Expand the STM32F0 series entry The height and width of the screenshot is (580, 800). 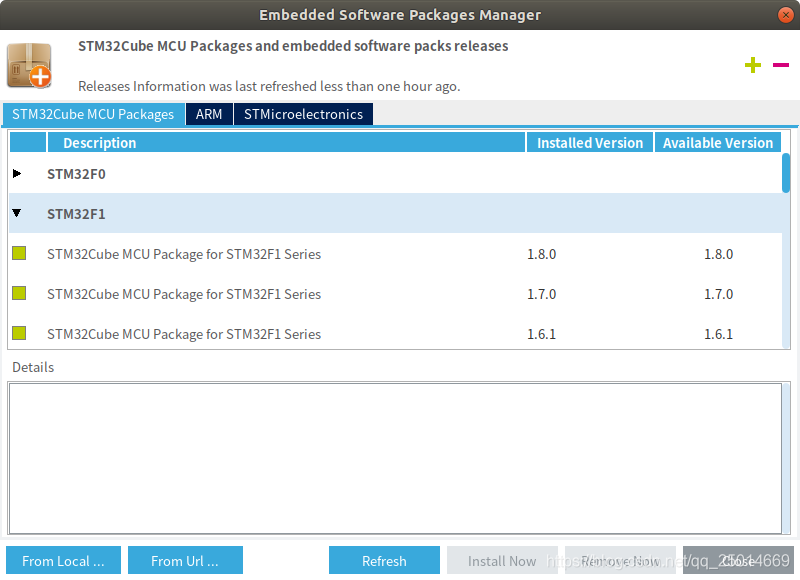(17, 174)
